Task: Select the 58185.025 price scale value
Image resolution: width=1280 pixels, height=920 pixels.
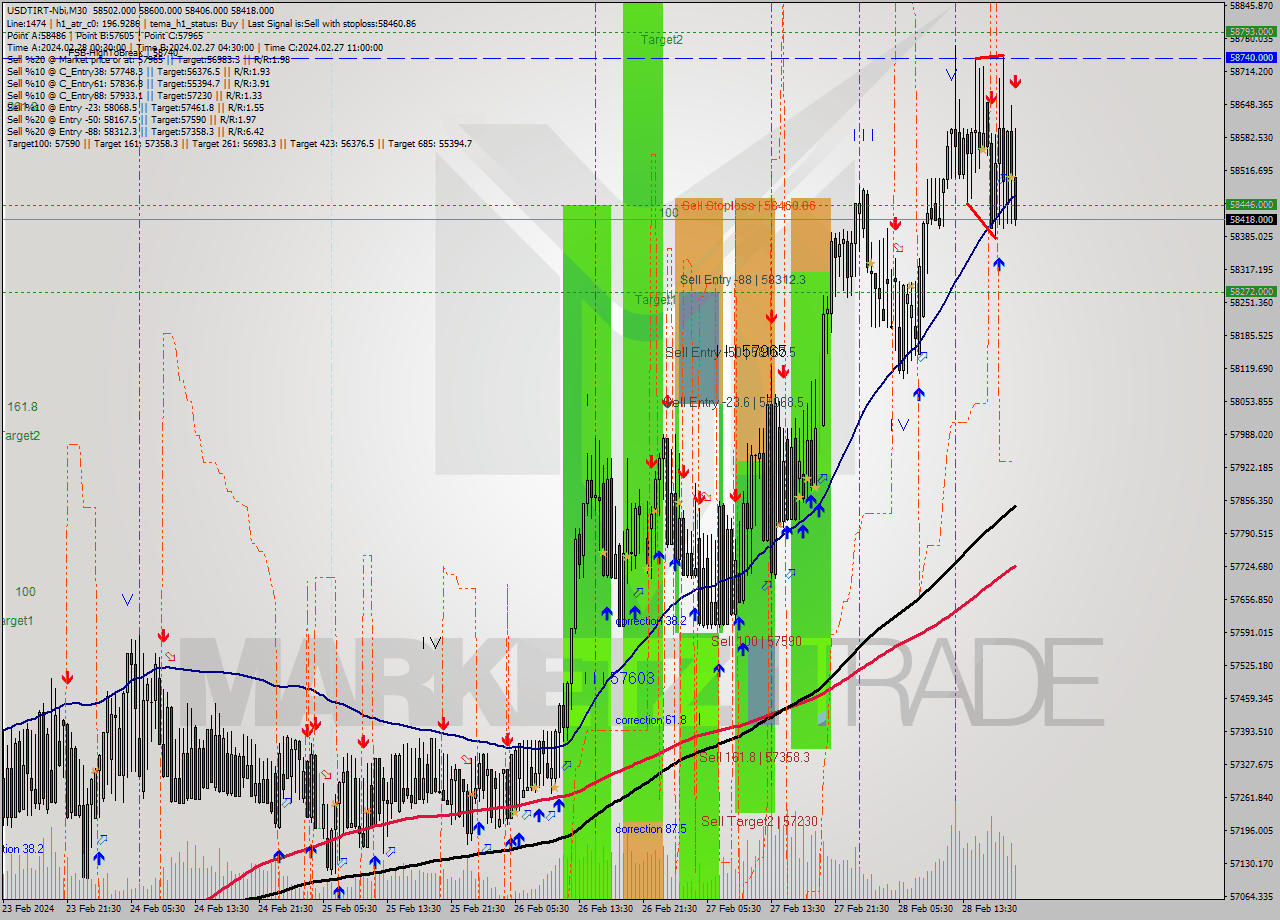Action: click(1251, 335)
